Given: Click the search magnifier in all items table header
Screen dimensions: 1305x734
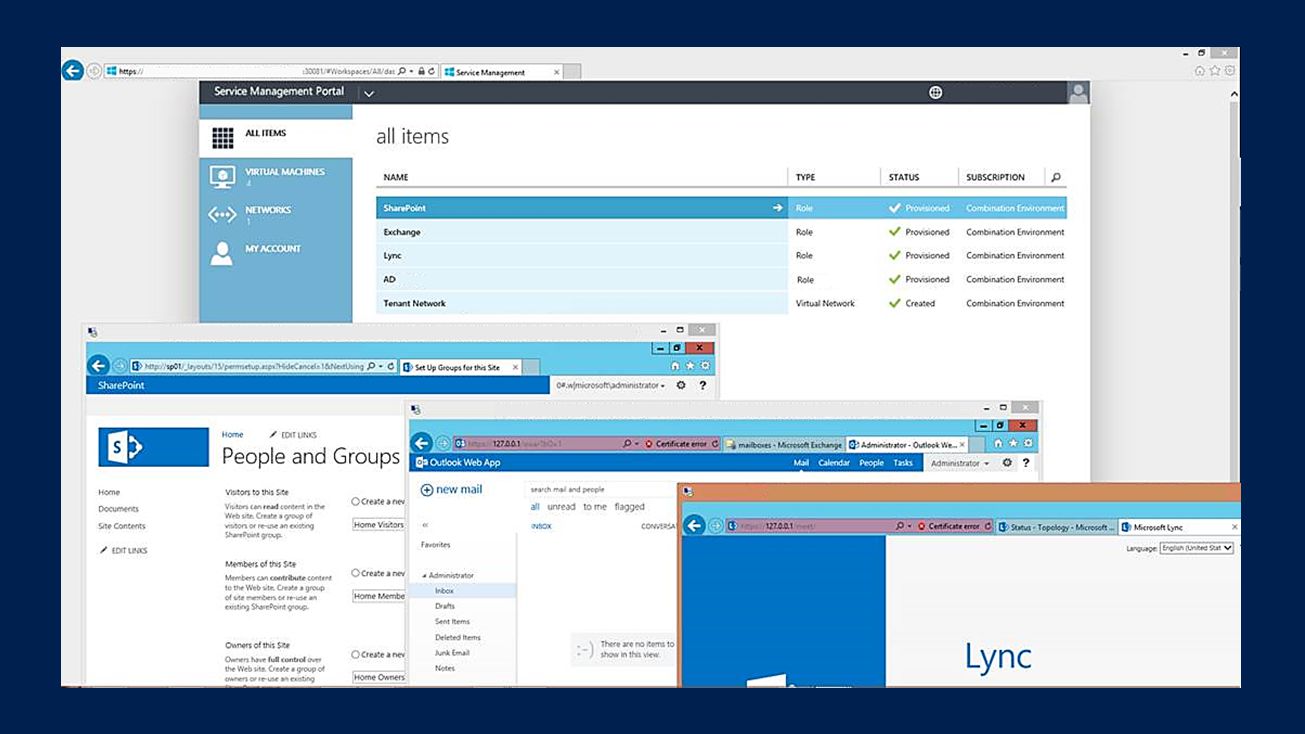Looking at the screenshot, I should [x=1056, y=177].
